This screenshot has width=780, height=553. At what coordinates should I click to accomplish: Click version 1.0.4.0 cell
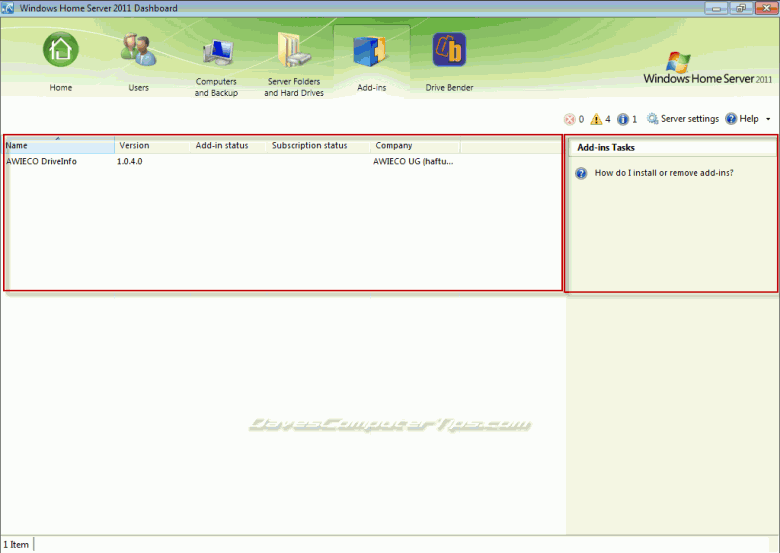(x=129, y=161)
